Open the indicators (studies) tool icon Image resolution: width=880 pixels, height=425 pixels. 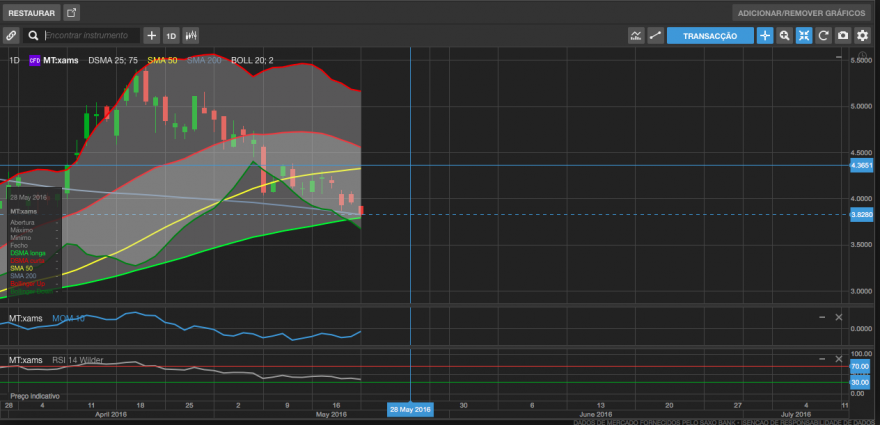point(636,35)
